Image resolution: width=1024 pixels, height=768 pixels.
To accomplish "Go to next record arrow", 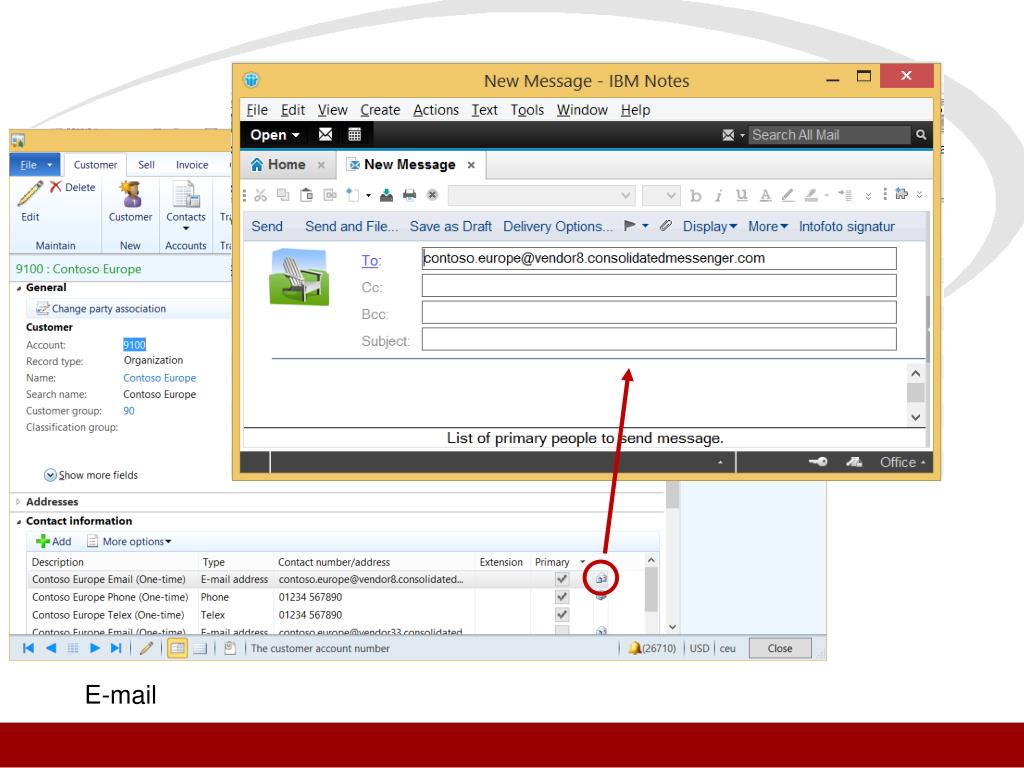I will pos(95,648).
